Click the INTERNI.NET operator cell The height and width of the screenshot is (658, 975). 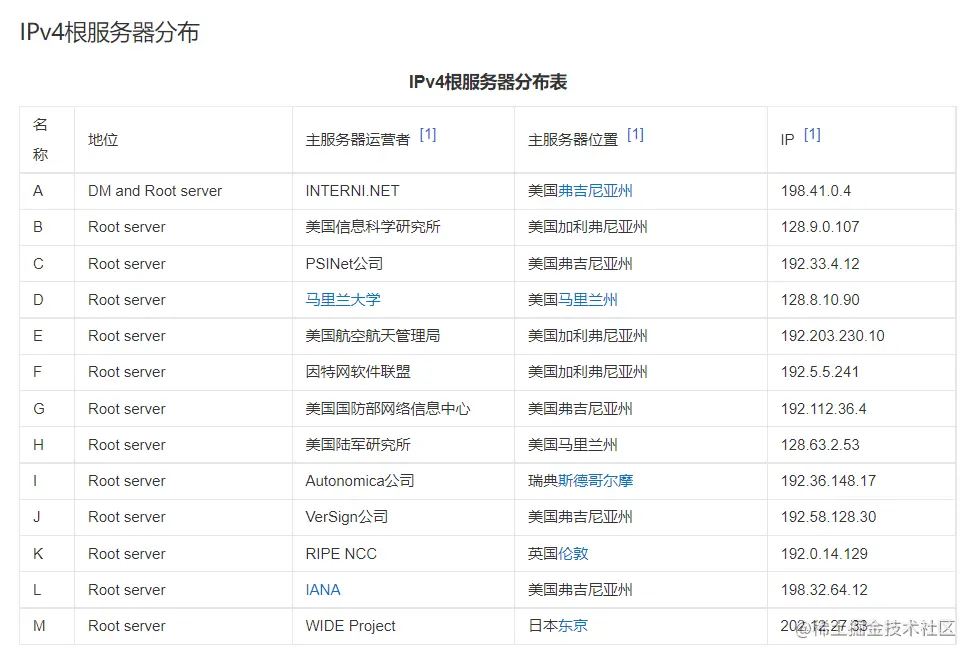point(404,191)
